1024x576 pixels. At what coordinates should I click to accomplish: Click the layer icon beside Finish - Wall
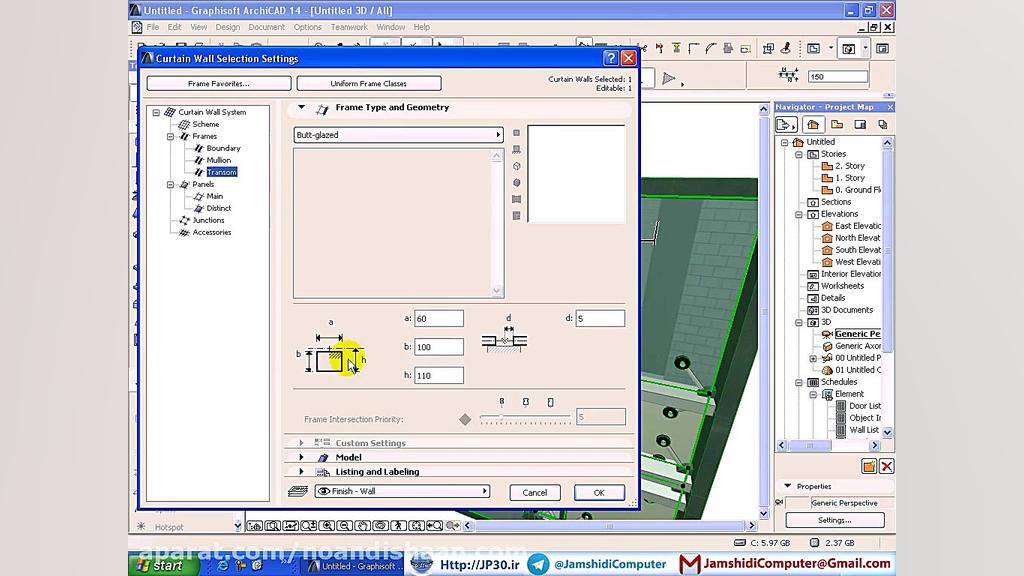pyautogui.click(x=298, y=491)
